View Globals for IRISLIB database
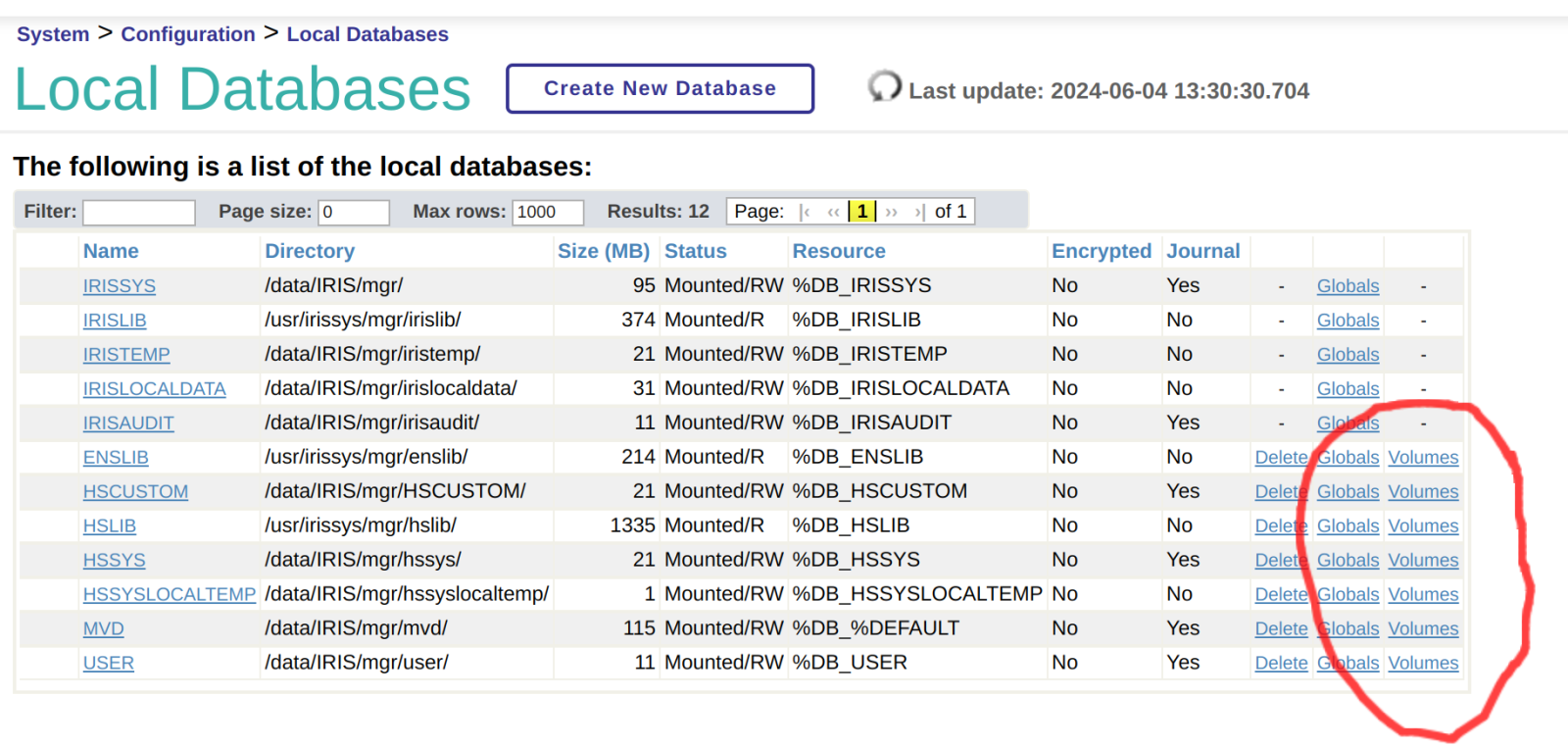The width and height of the screenshot is (1568, 747). (x=1347, y=321)
